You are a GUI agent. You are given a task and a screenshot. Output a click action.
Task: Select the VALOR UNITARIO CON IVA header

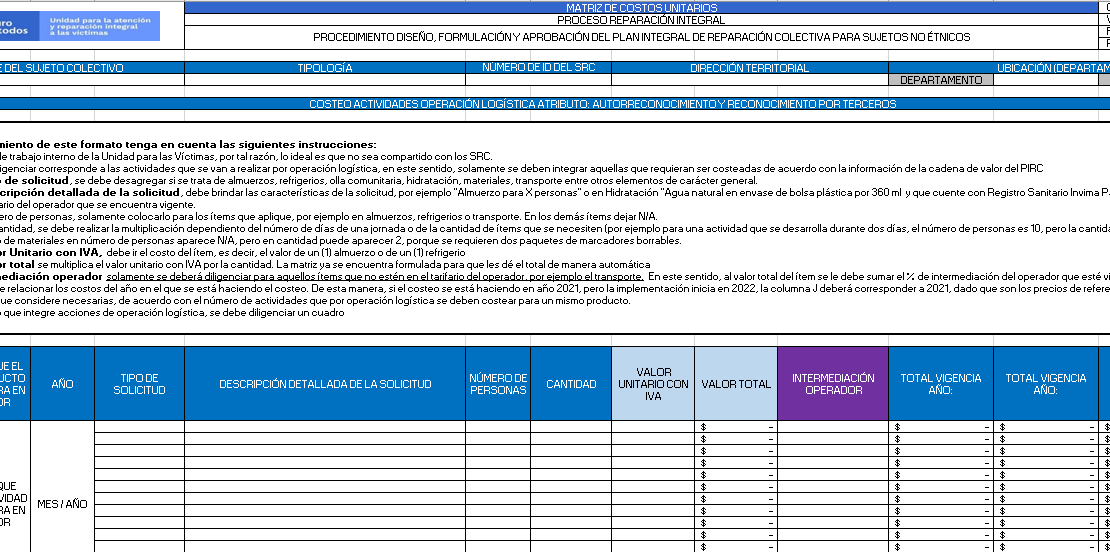click(653, 384)
